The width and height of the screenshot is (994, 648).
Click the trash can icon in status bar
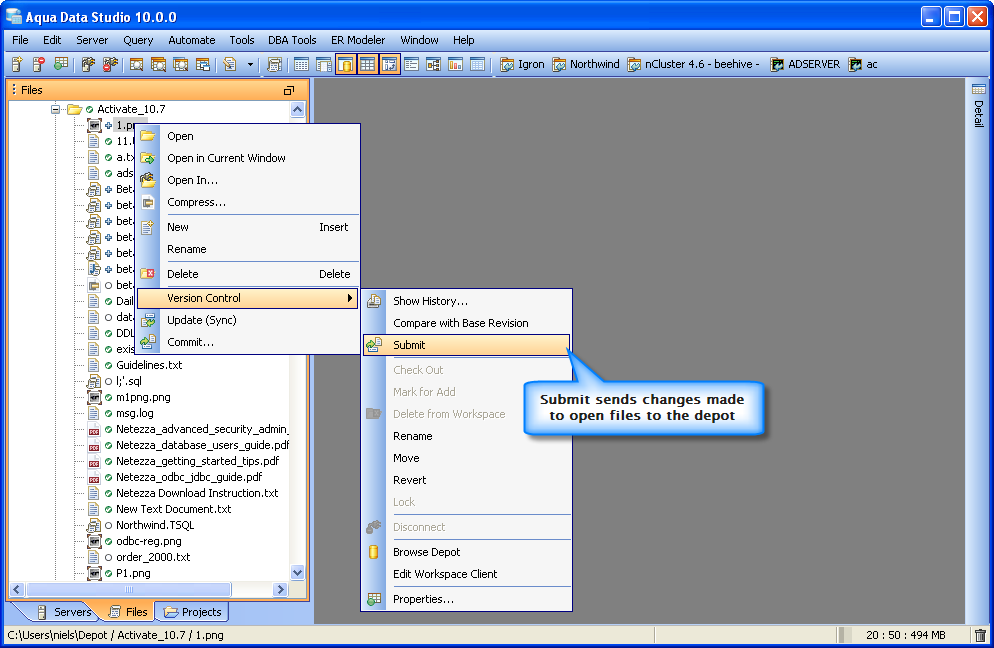click(981, 635)
